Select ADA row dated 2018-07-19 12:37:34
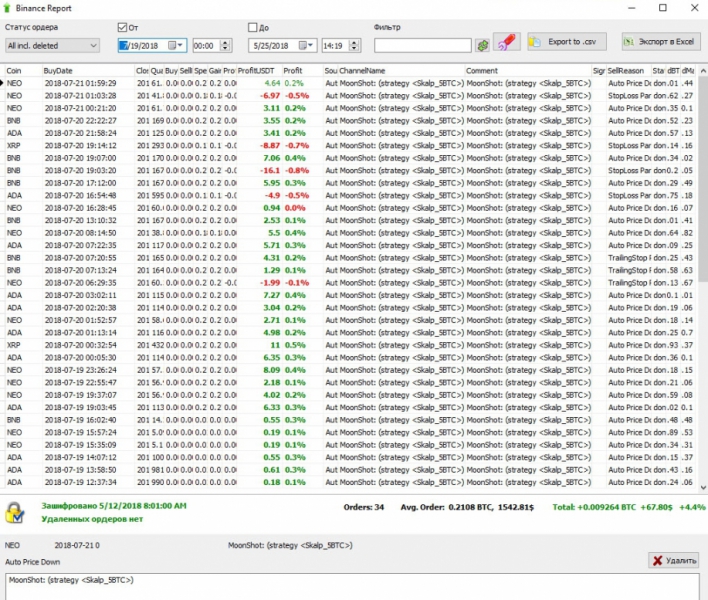This screenshot has width=708, height=600. [350, 482]
